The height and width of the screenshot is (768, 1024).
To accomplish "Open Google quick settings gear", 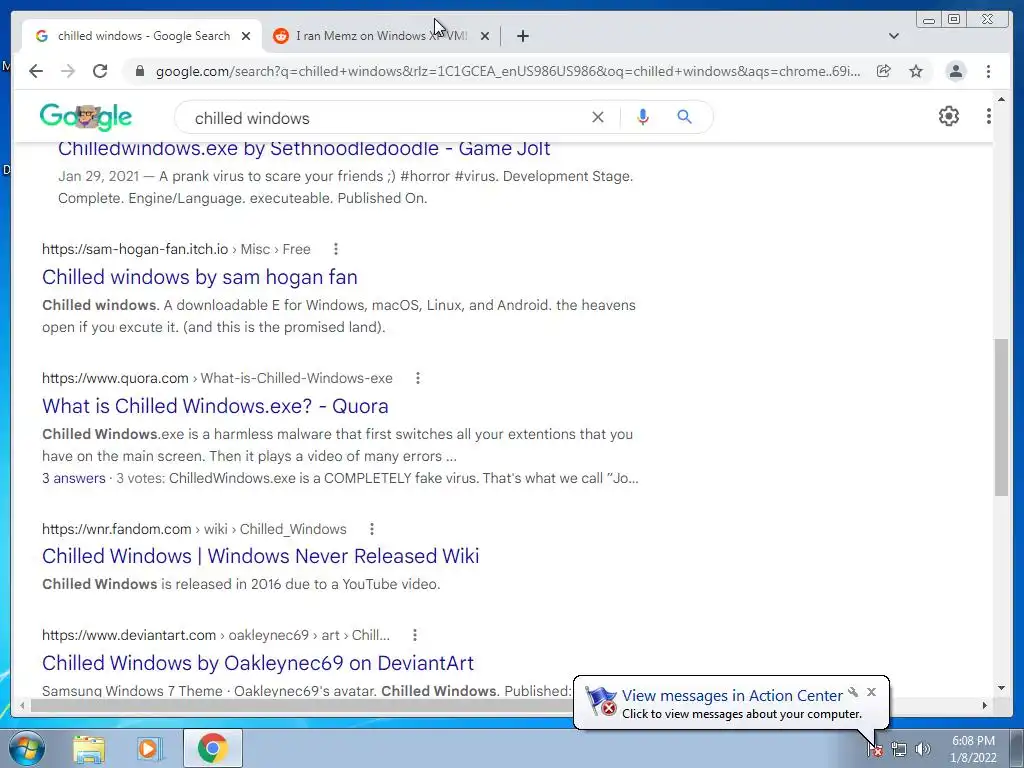I will pos(949,116).
